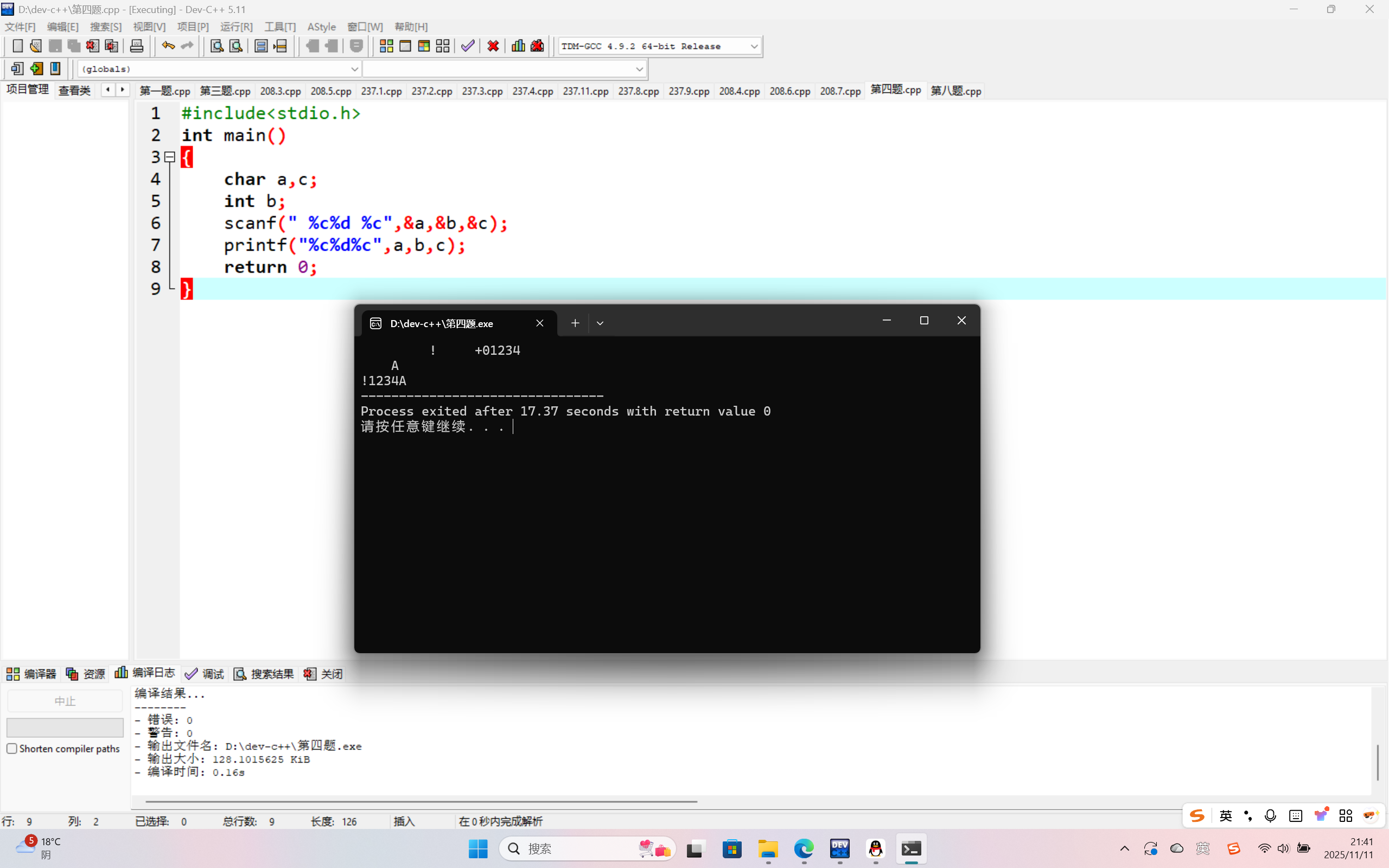Viewport: 1389px width, 868px height.
Task: Open Microsoft Edge from the taskbar
Action: coord(804,848)
